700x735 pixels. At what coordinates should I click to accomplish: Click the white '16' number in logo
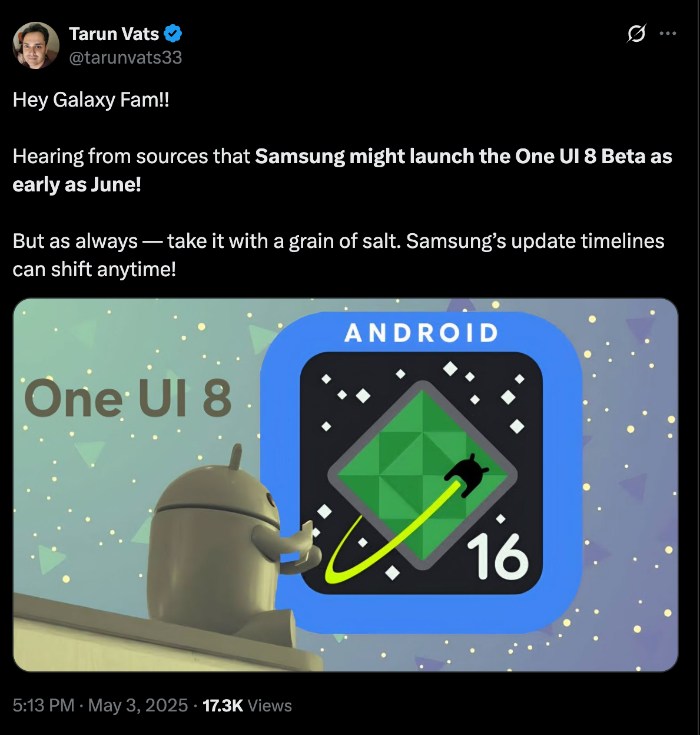coord(497,557)
